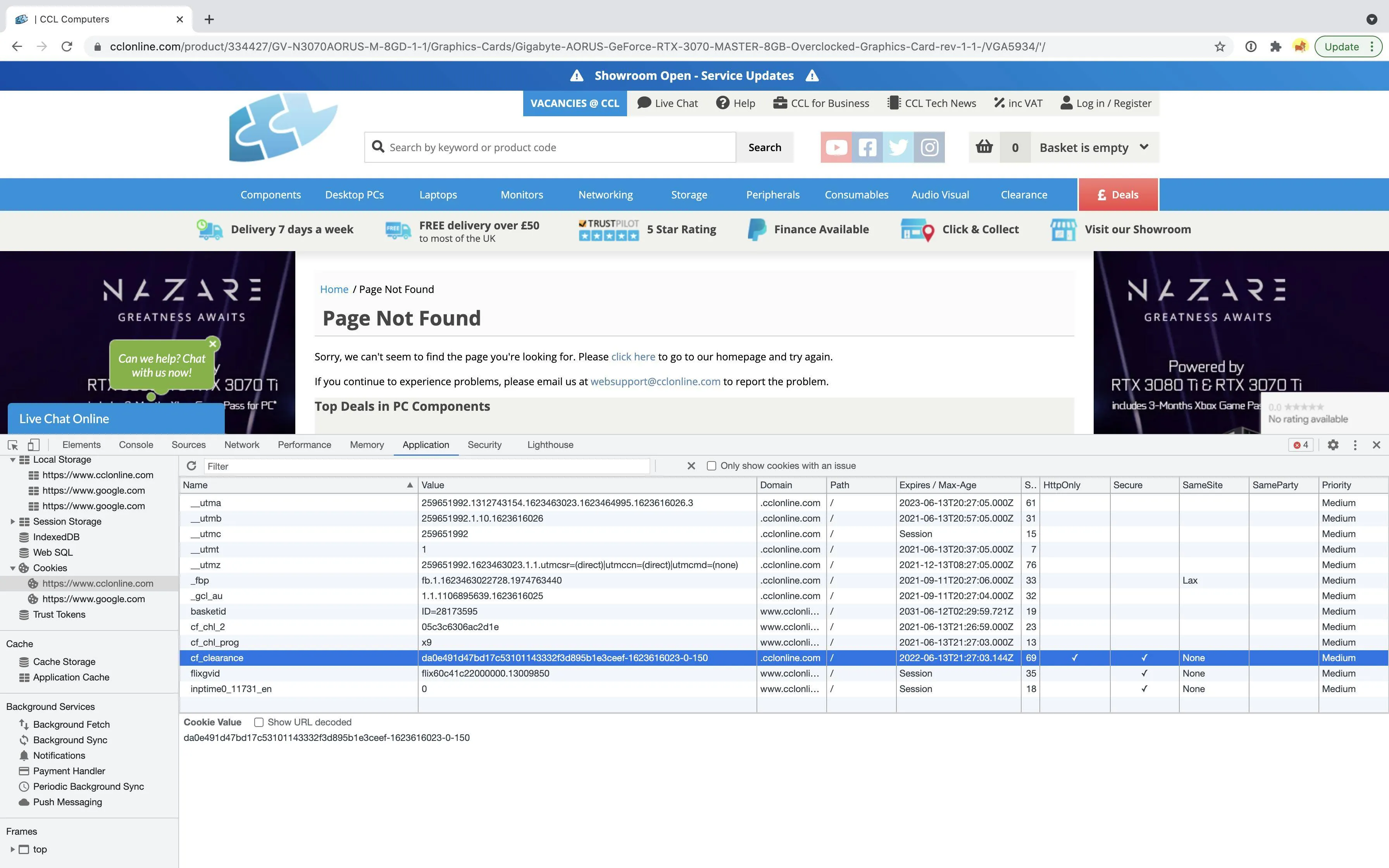Check Show URL decoded option
The width and height of the screenshot is (1389, 868).
pyautogui.click(x=259, y=722)
